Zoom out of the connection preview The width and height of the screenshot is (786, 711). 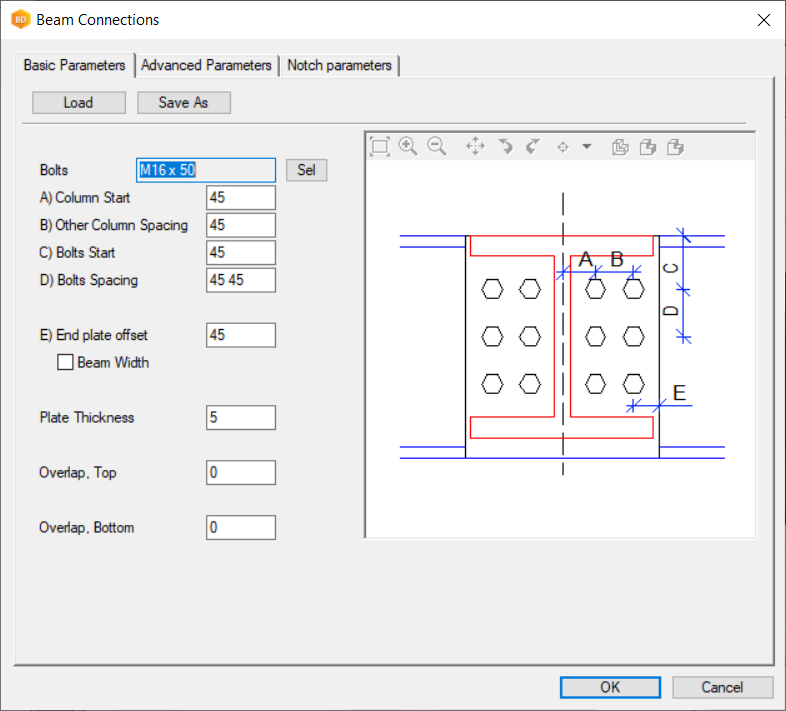tap(437, 147)
